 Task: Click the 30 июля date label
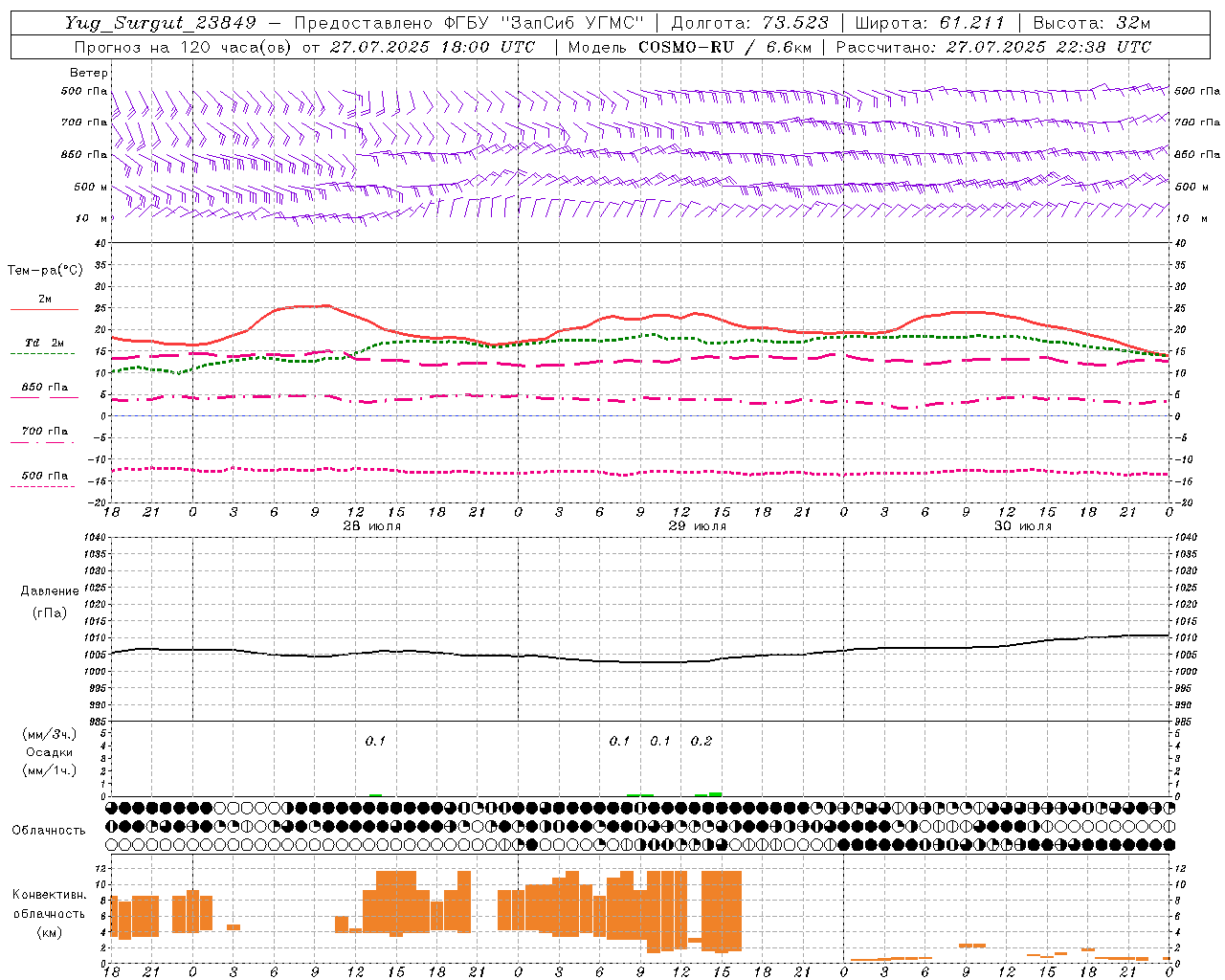coord(1022,526)
